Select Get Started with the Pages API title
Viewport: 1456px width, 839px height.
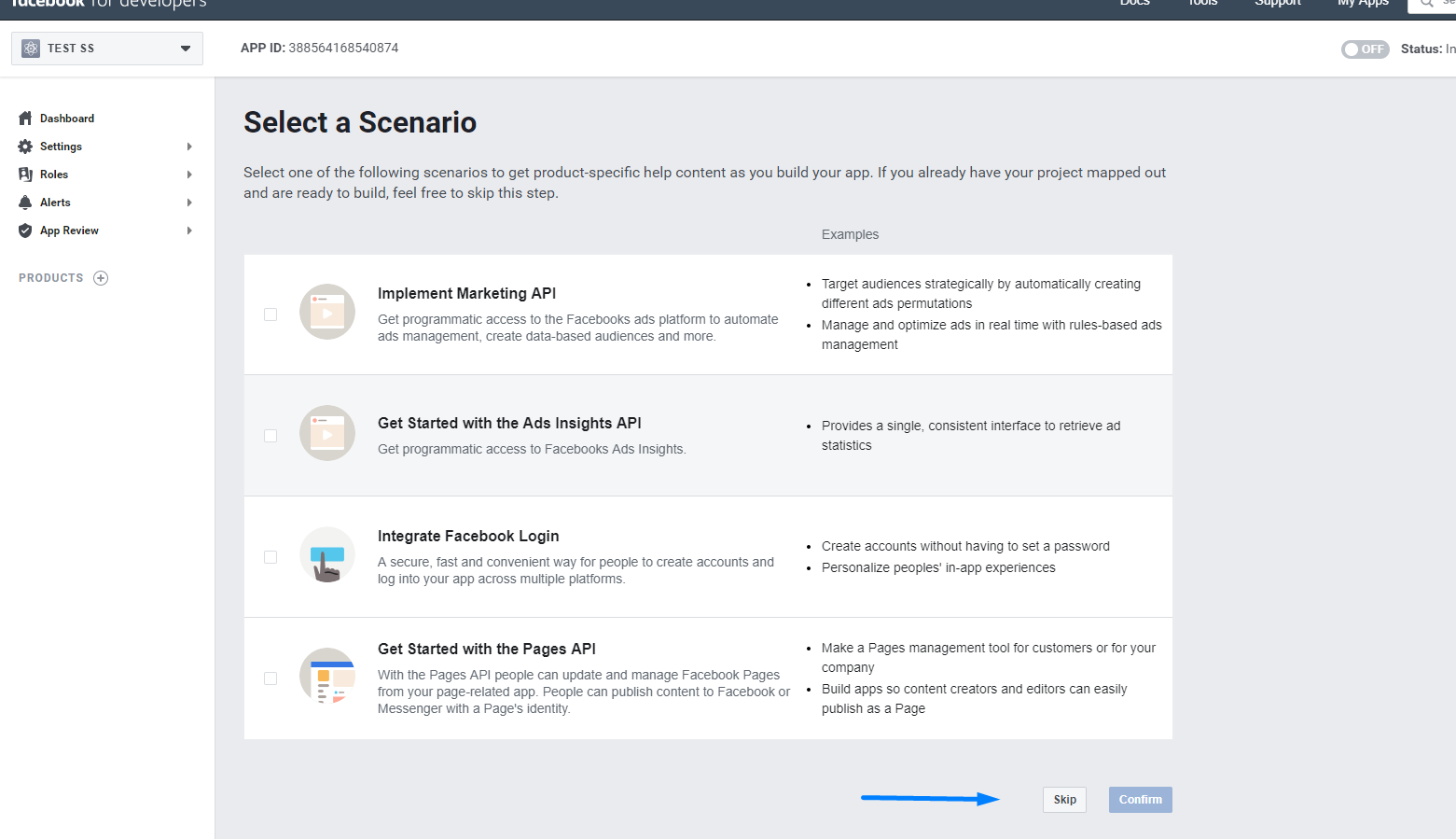click(487, 649)
